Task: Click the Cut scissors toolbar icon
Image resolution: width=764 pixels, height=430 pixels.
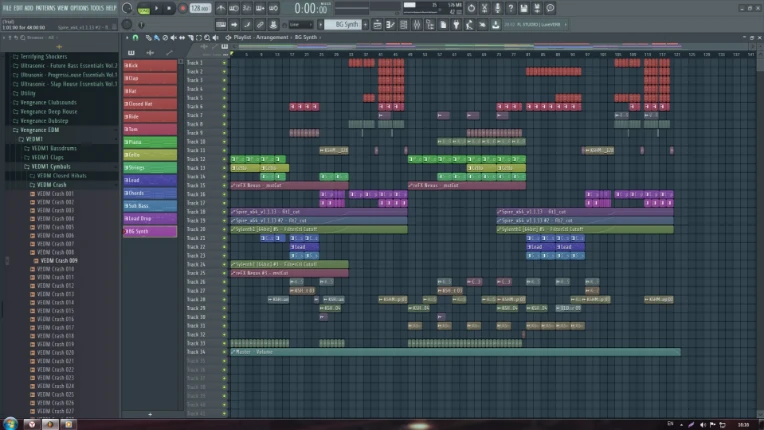Action: pyautogui.click(x=485, y=8)
